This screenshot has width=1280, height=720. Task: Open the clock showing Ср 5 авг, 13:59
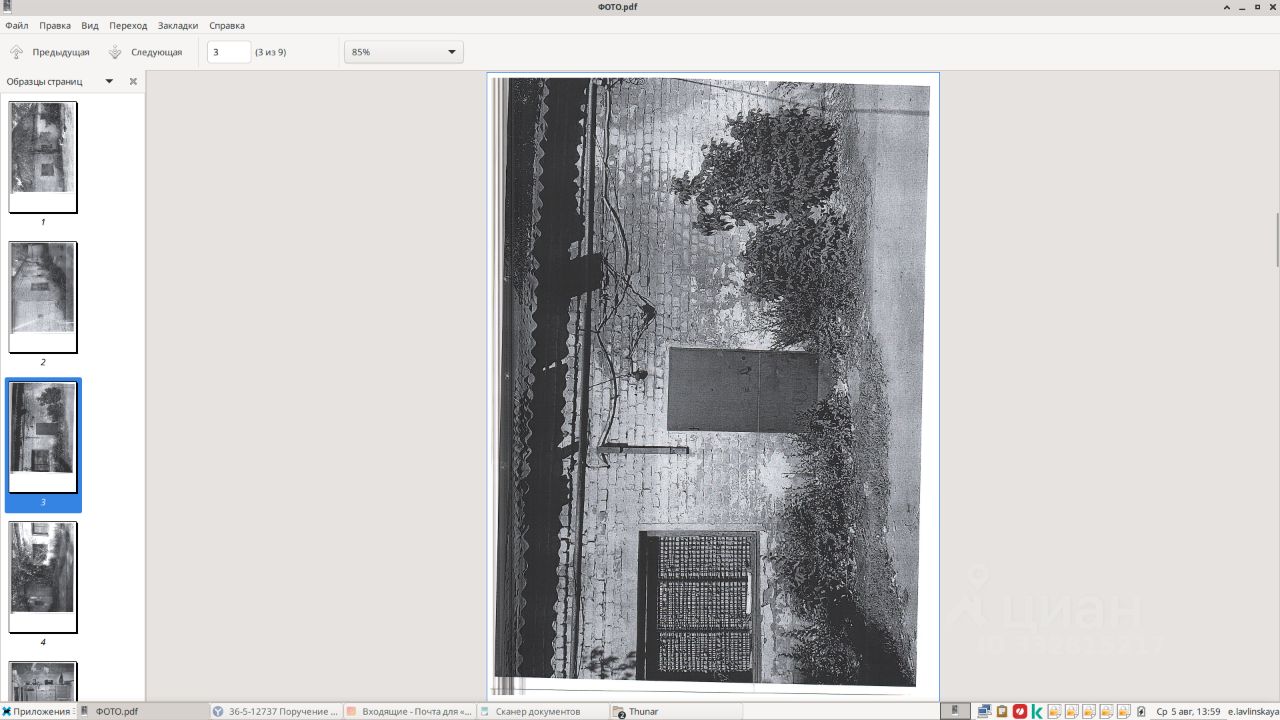[x=1188, y=712]
